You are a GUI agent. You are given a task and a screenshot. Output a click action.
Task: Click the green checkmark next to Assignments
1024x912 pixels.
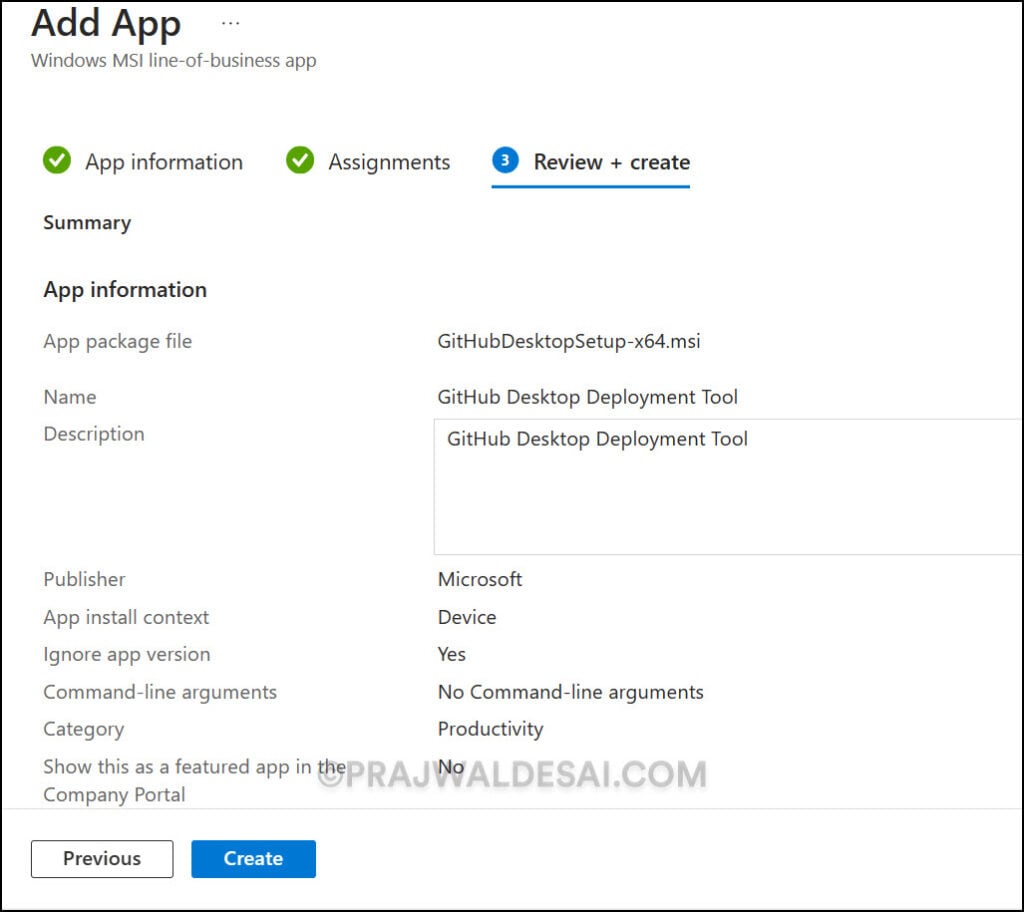300,160
